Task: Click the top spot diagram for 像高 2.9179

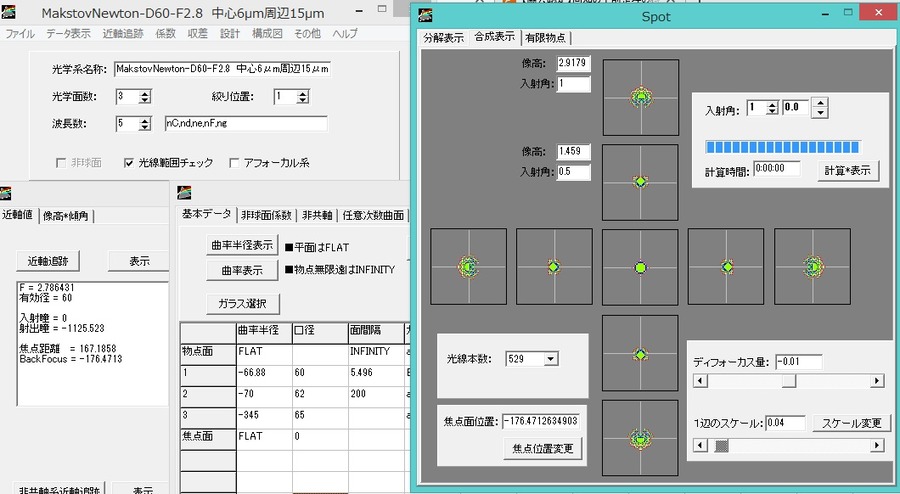Action: coord(641,98)
